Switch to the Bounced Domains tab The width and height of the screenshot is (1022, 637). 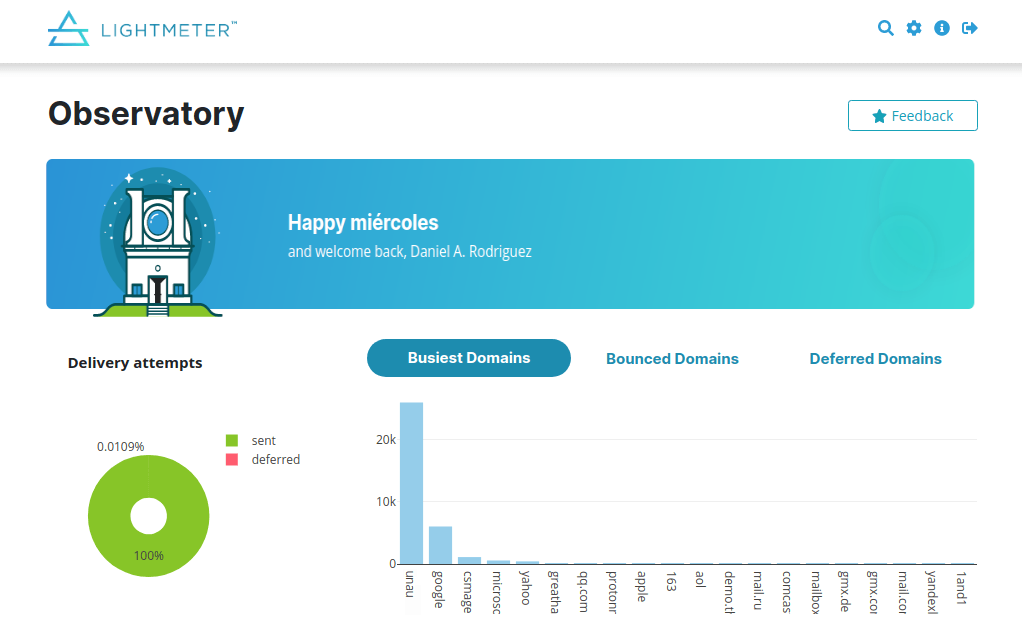(x=672, y=358)
